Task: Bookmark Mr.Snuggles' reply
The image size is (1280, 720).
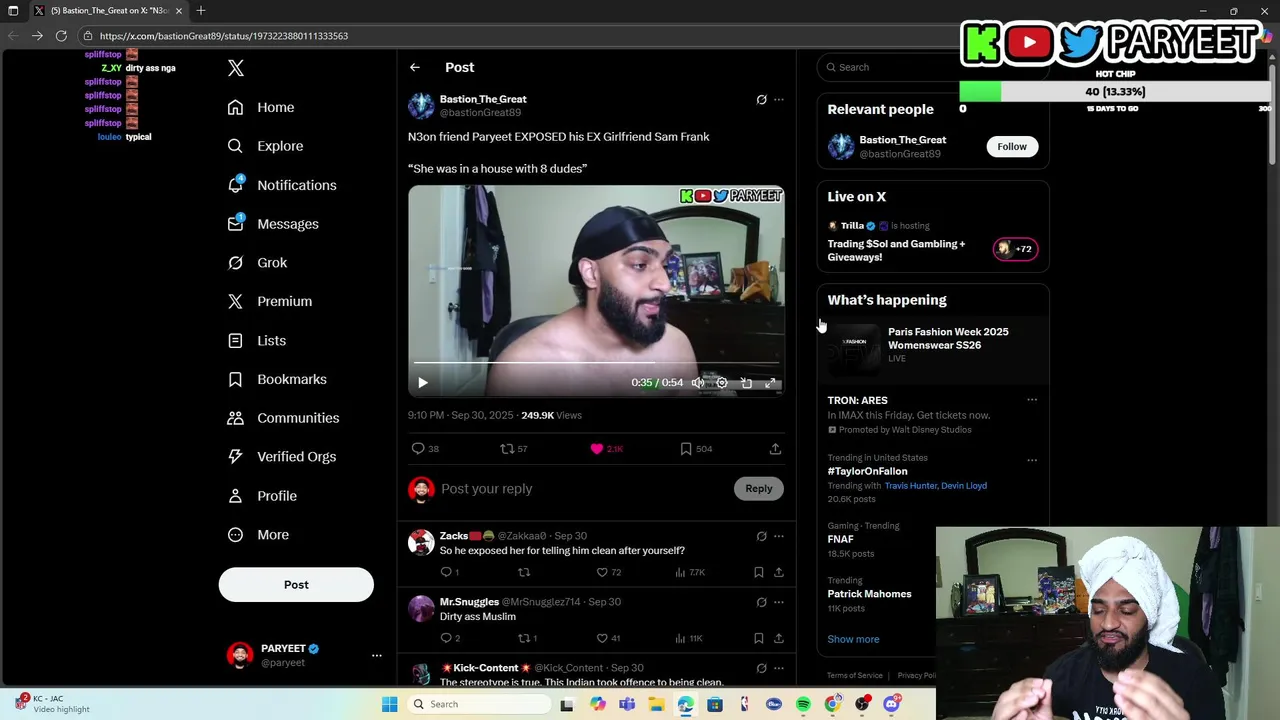Action: click(x=759, y=638)
